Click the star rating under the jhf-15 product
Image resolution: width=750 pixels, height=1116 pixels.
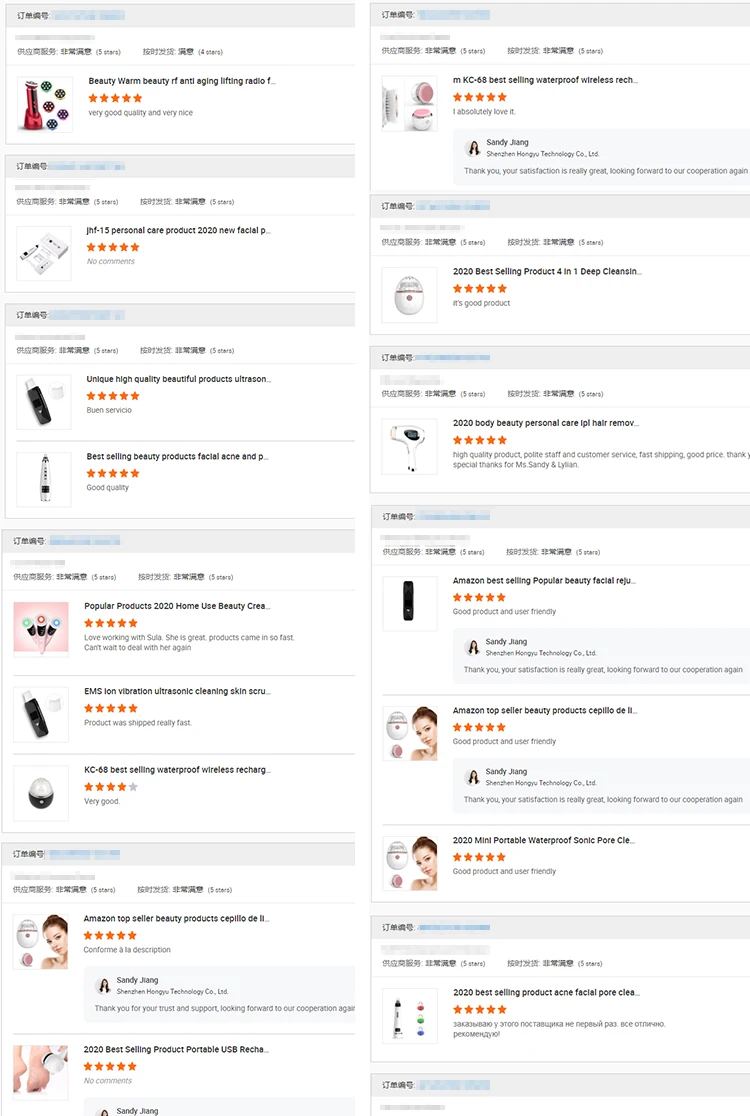tap(113, 247)
